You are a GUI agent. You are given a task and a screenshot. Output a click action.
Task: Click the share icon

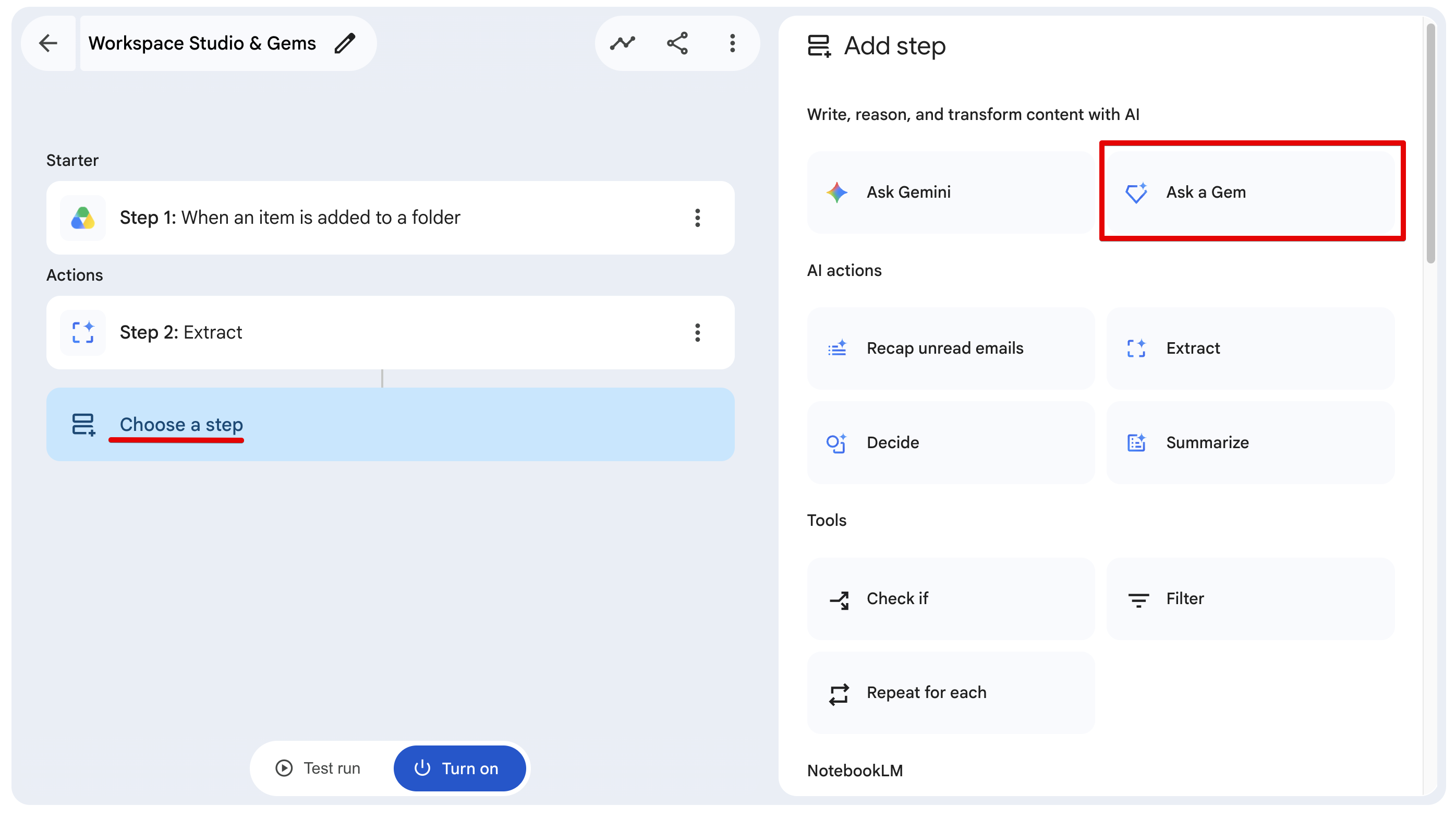pos(677,43)
